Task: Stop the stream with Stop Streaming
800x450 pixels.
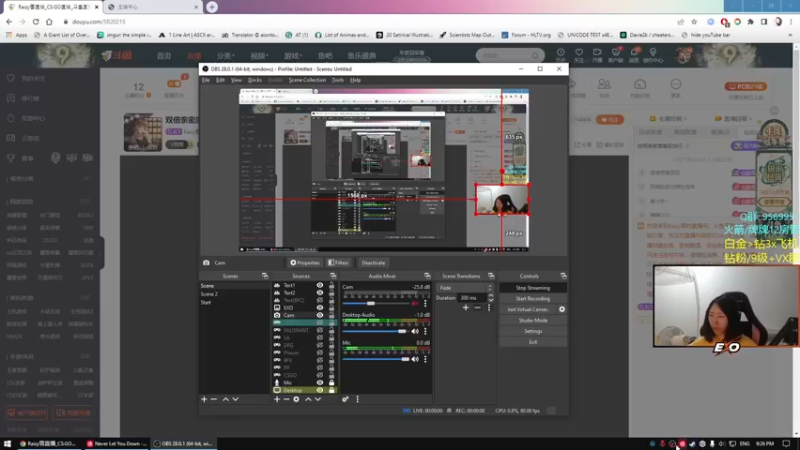Action: tap(533, 288)
